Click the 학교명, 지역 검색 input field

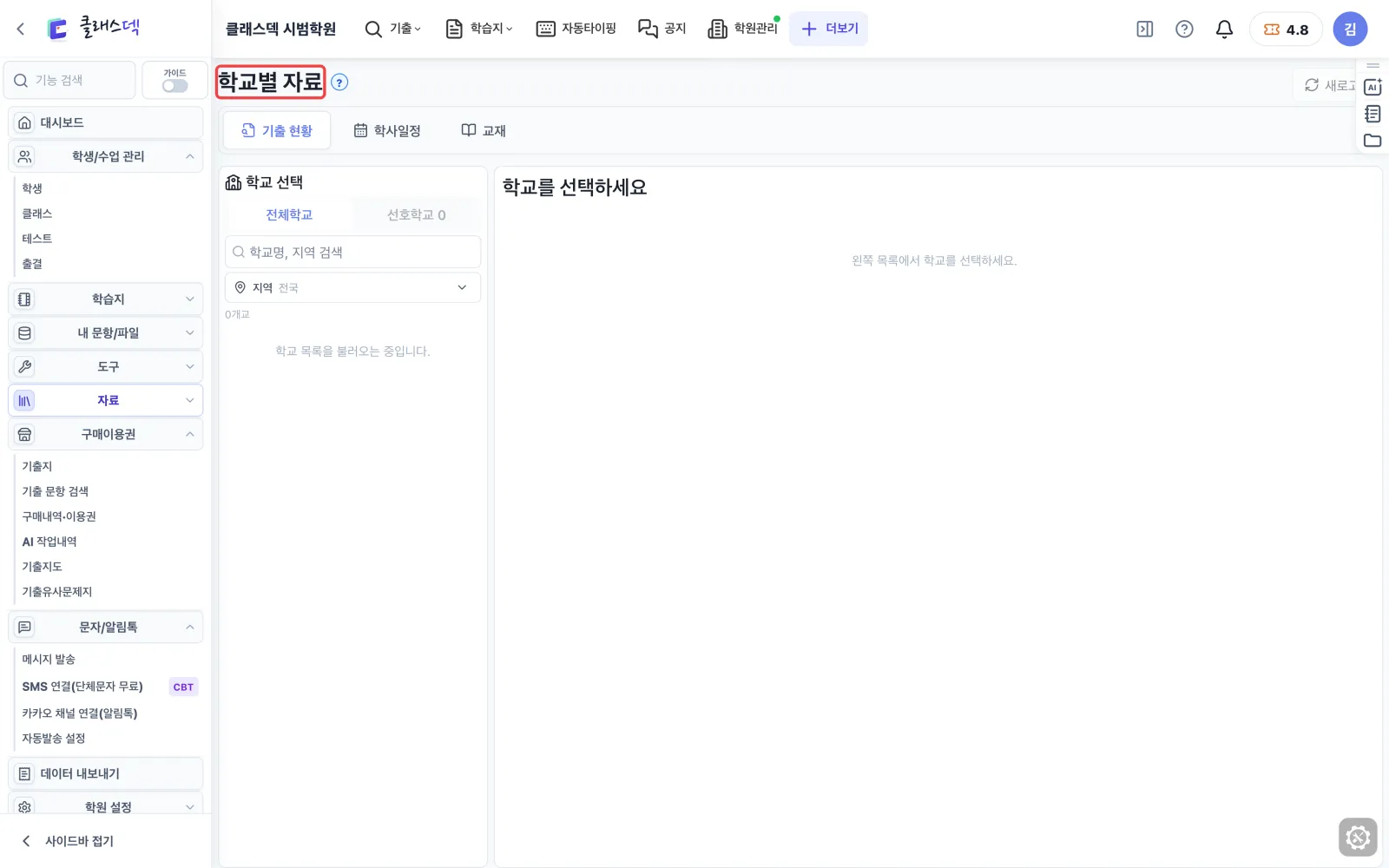pos(352,252)
